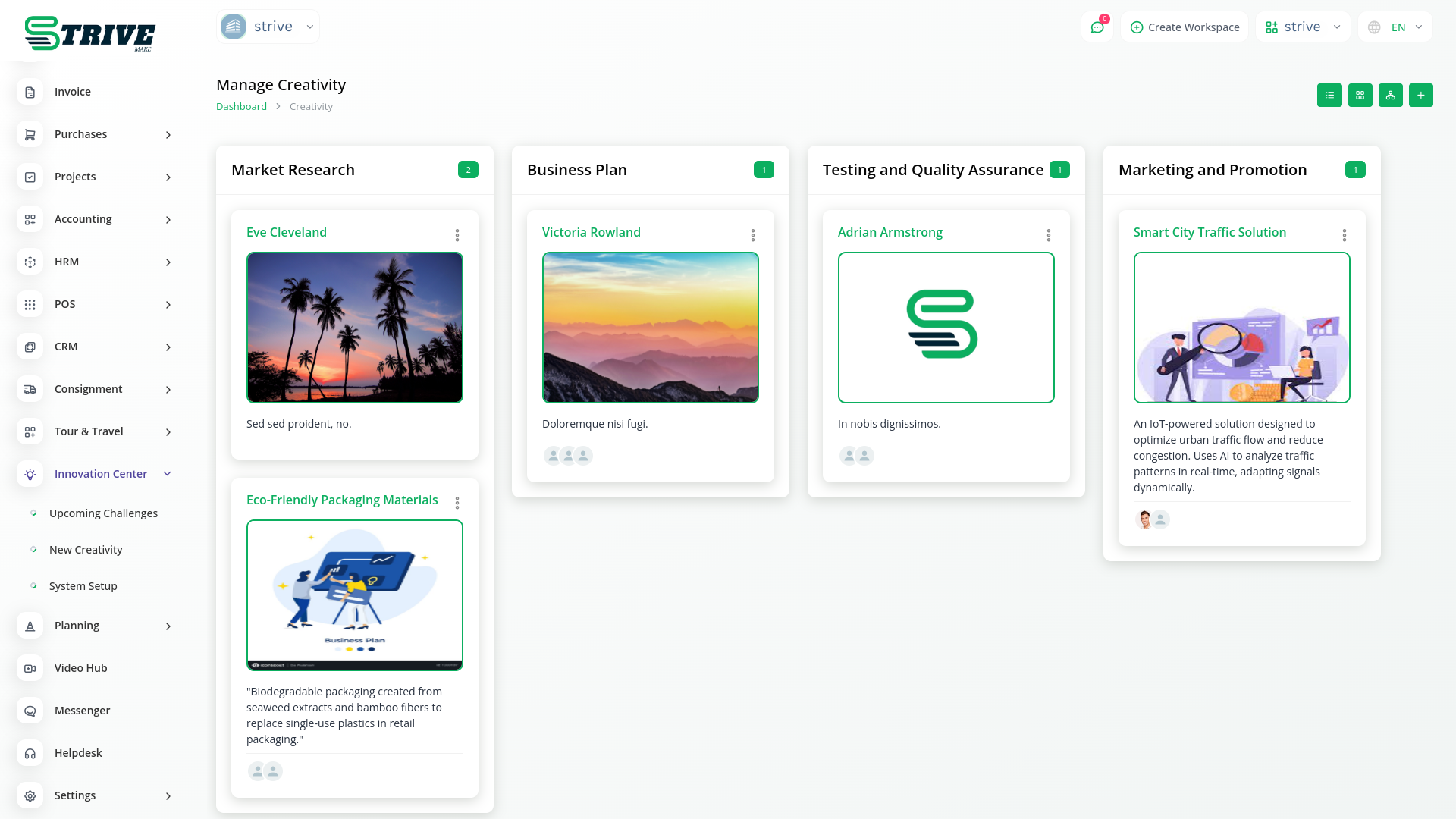1456x819 pixels.
Task: Open the tree hierarchy view icon
Action: point(1390,96)
